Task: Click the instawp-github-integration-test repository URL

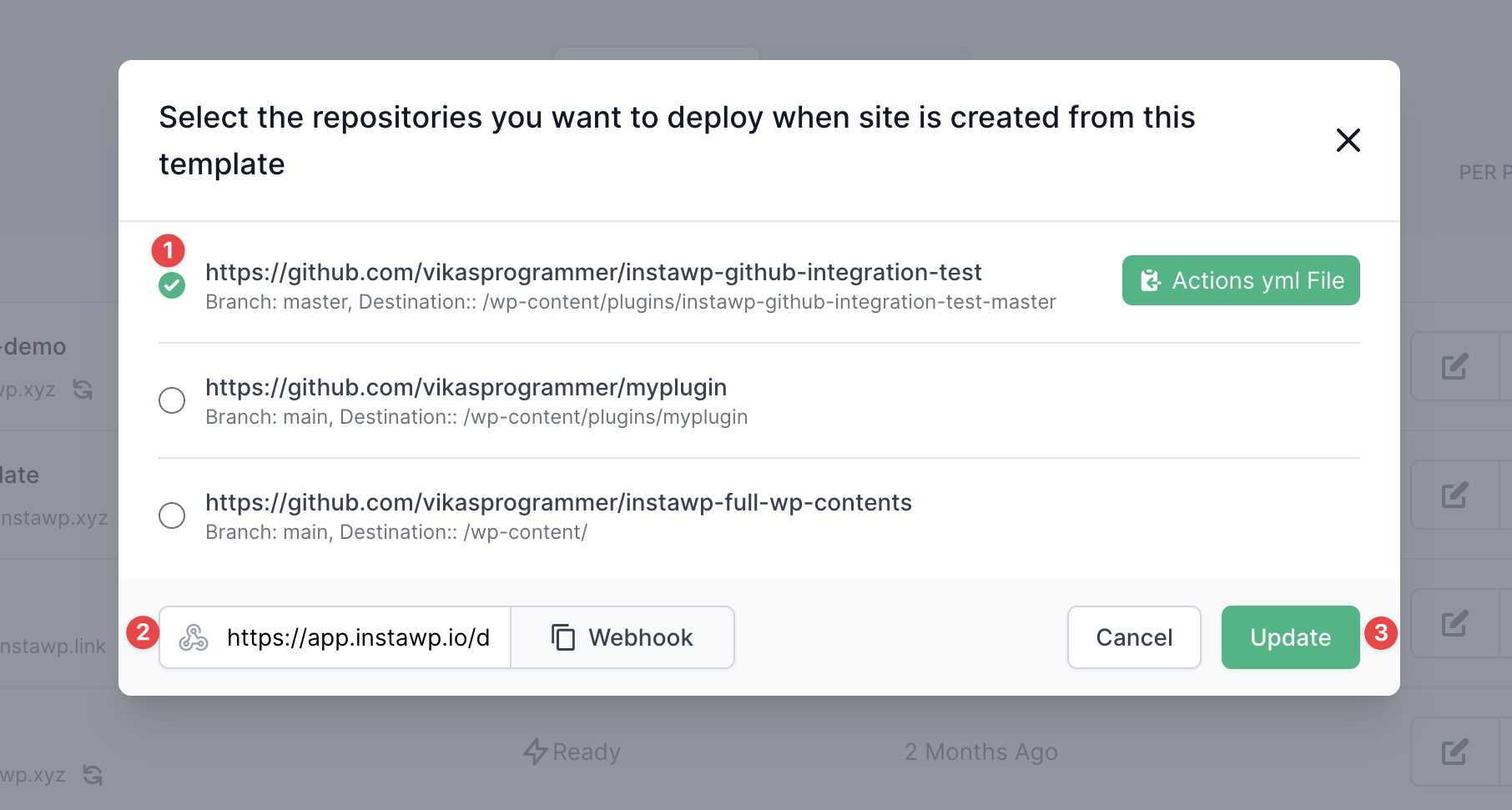Action: tap(593, 272)
